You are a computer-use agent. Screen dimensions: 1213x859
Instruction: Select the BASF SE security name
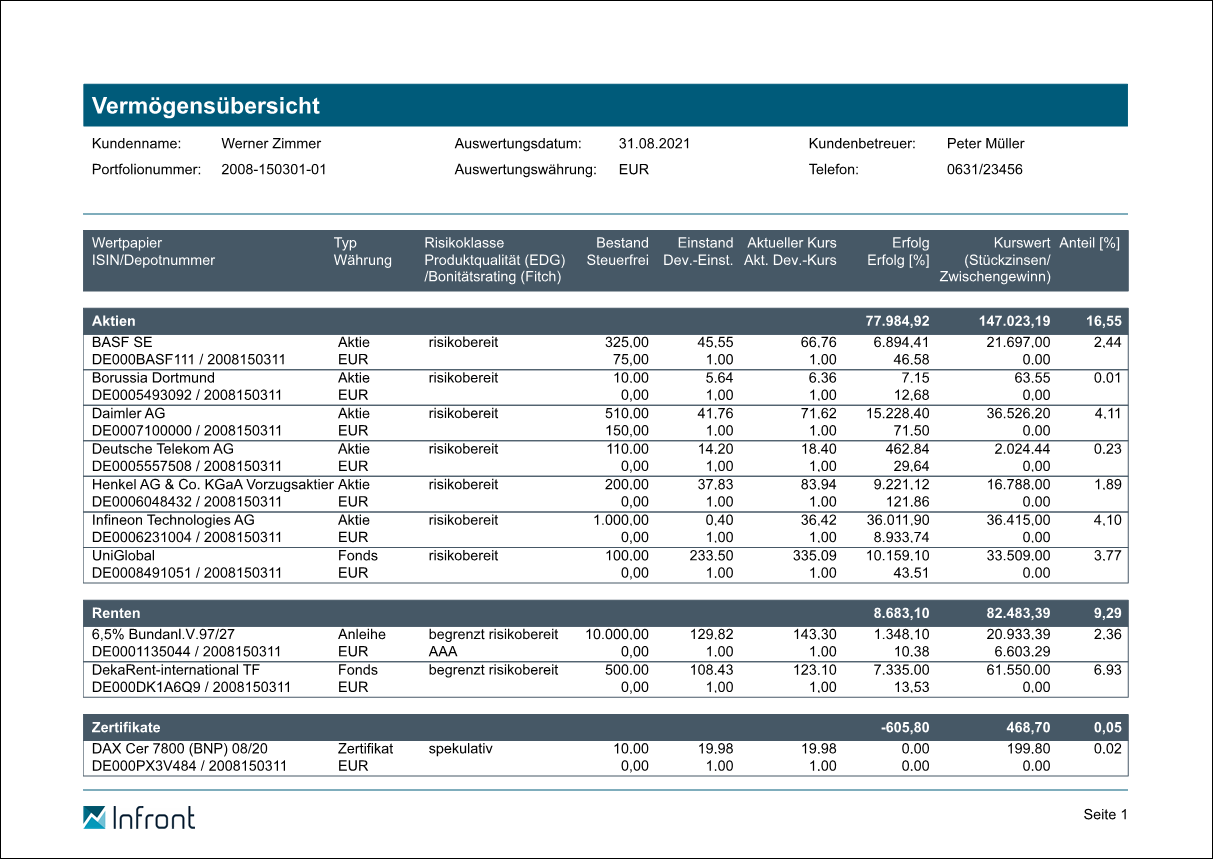(122, 342)
